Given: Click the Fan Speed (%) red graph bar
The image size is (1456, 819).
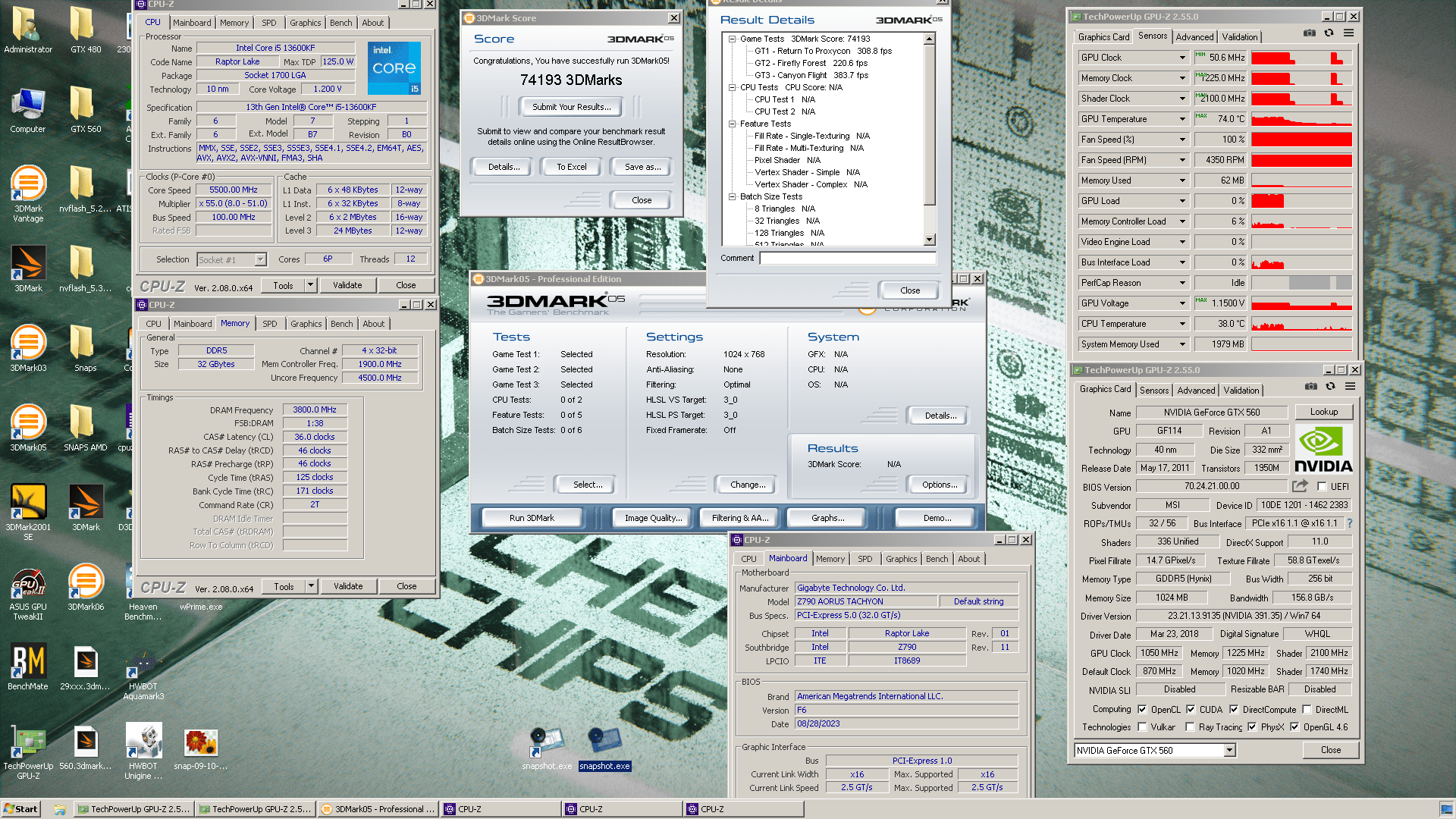Looking at the screenshot, I should point(1301,140).
